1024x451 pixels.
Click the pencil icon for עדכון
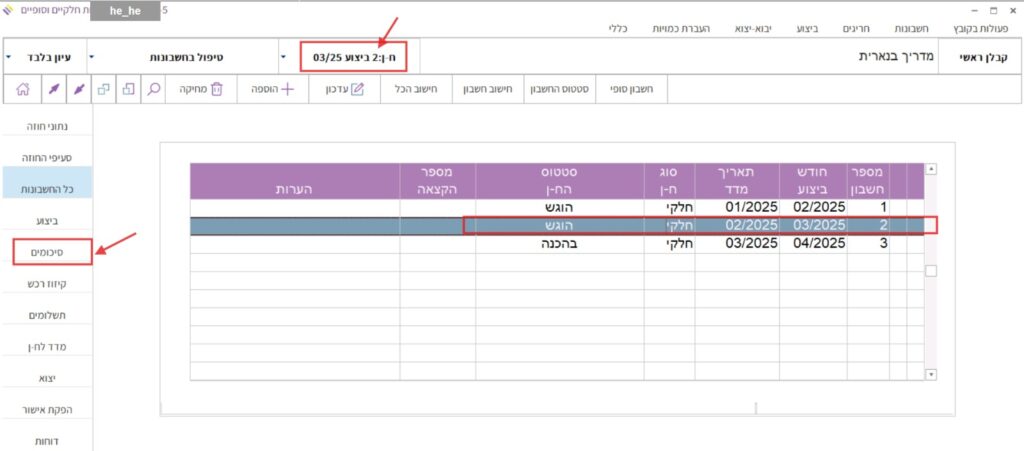(358, 89)
